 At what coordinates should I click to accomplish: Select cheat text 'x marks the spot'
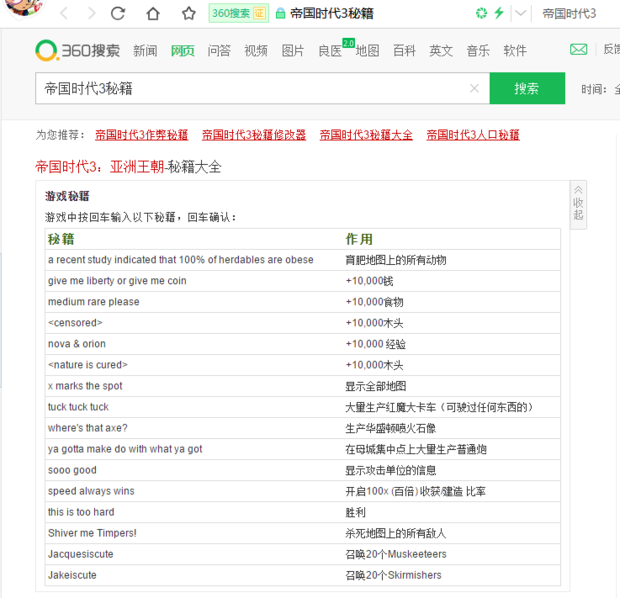(85, 386)
